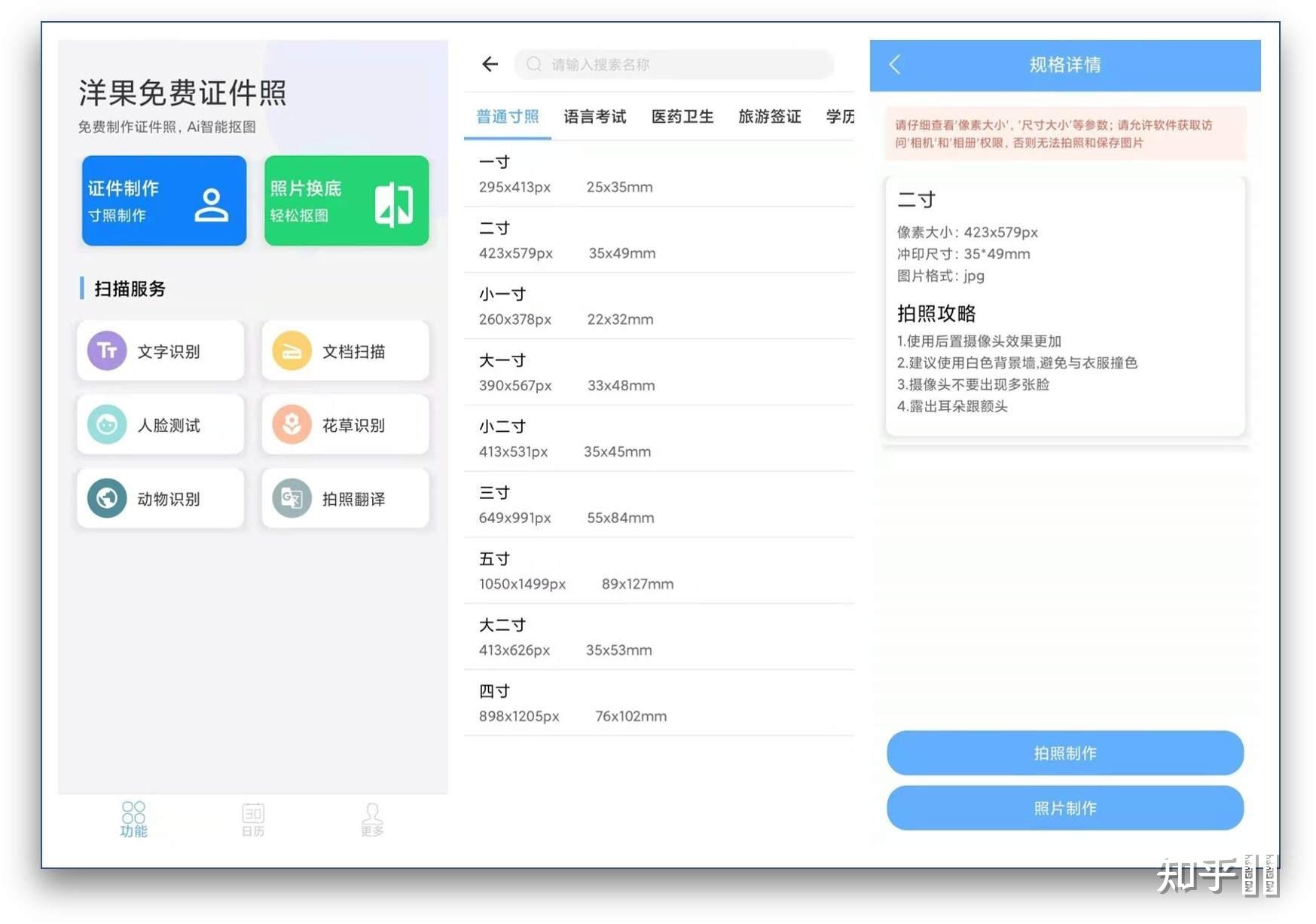Open the 动物识别 globe icon

pos(107,498)
